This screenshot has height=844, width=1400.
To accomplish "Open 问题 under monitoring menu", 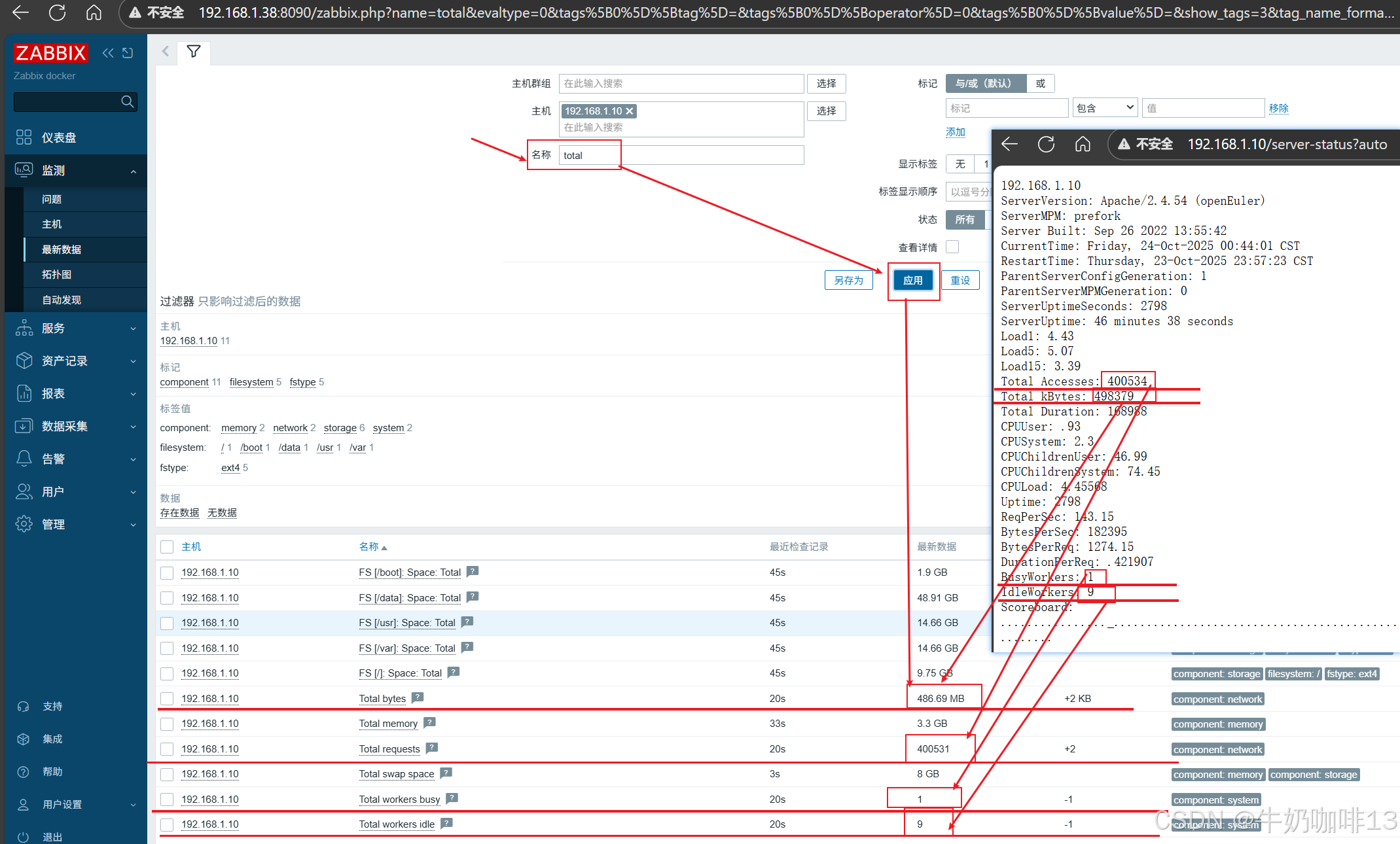I will [52, 199].
